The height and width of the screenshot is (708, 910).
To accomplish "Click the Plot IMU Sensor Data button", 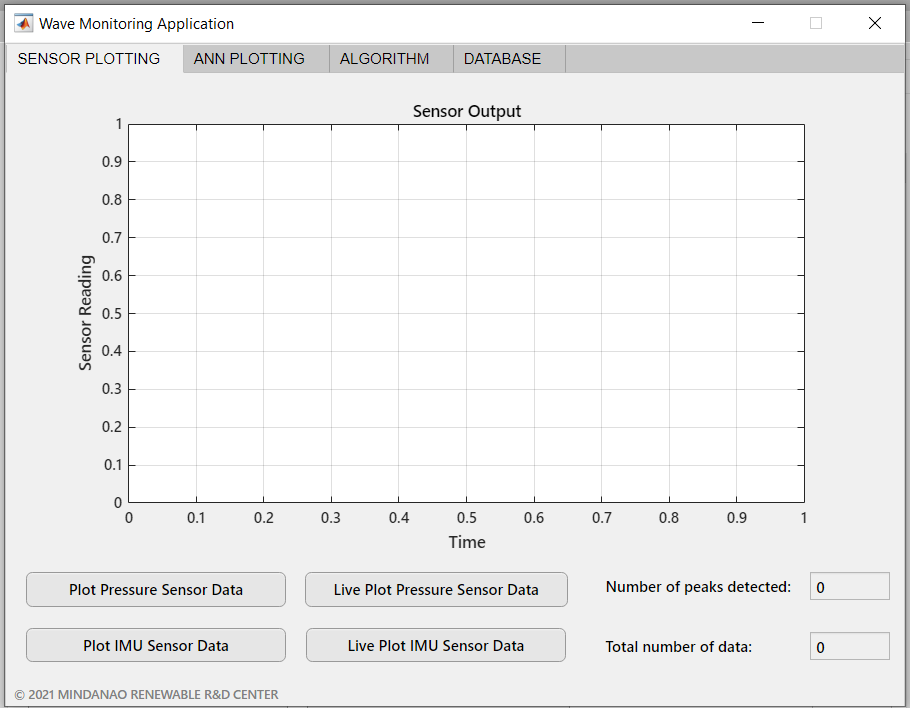I will click(155, 645).
